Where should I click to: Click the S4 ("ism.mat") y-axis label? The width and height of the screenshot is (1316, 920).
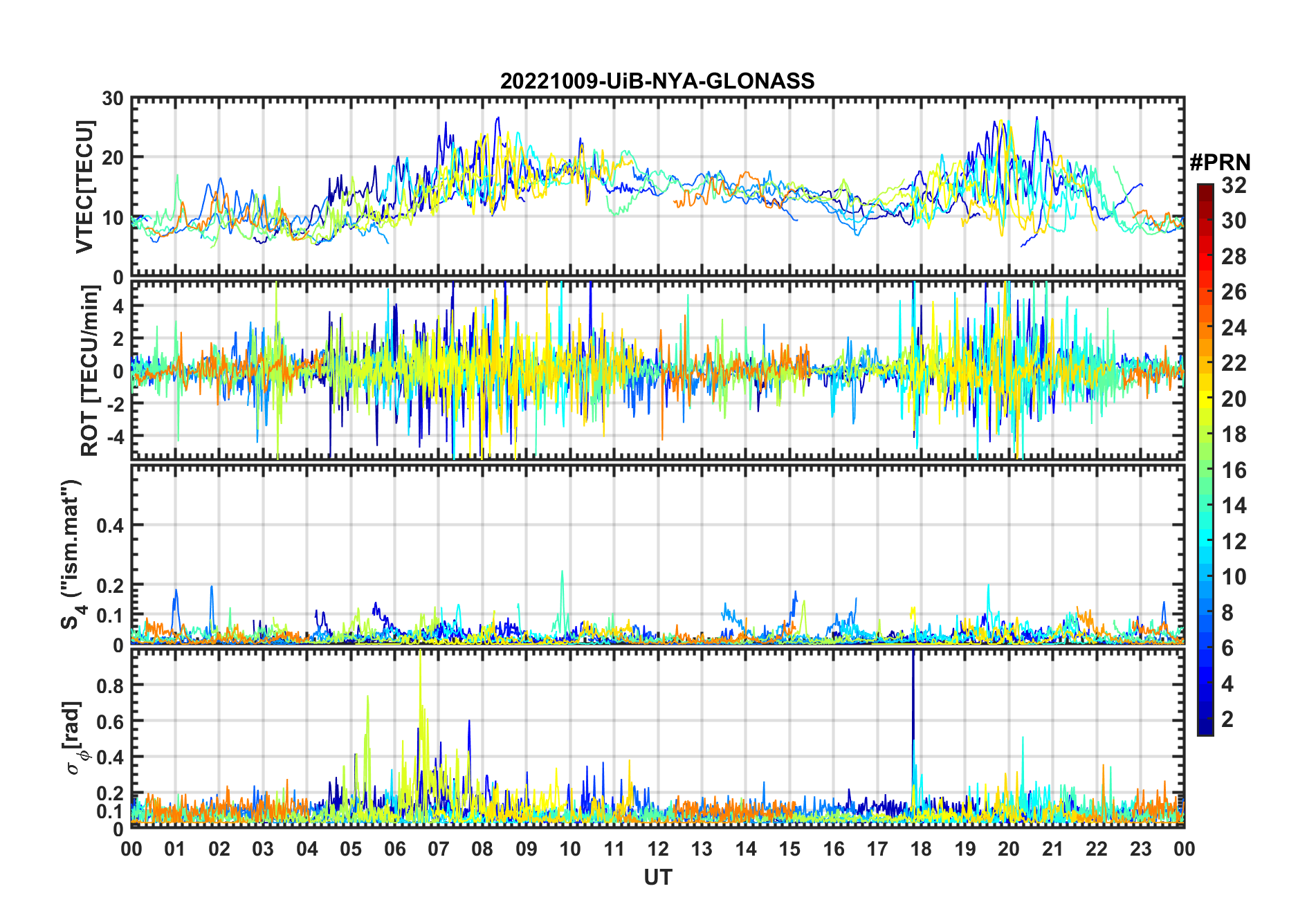pyautogui.click(x=71, y=554)
